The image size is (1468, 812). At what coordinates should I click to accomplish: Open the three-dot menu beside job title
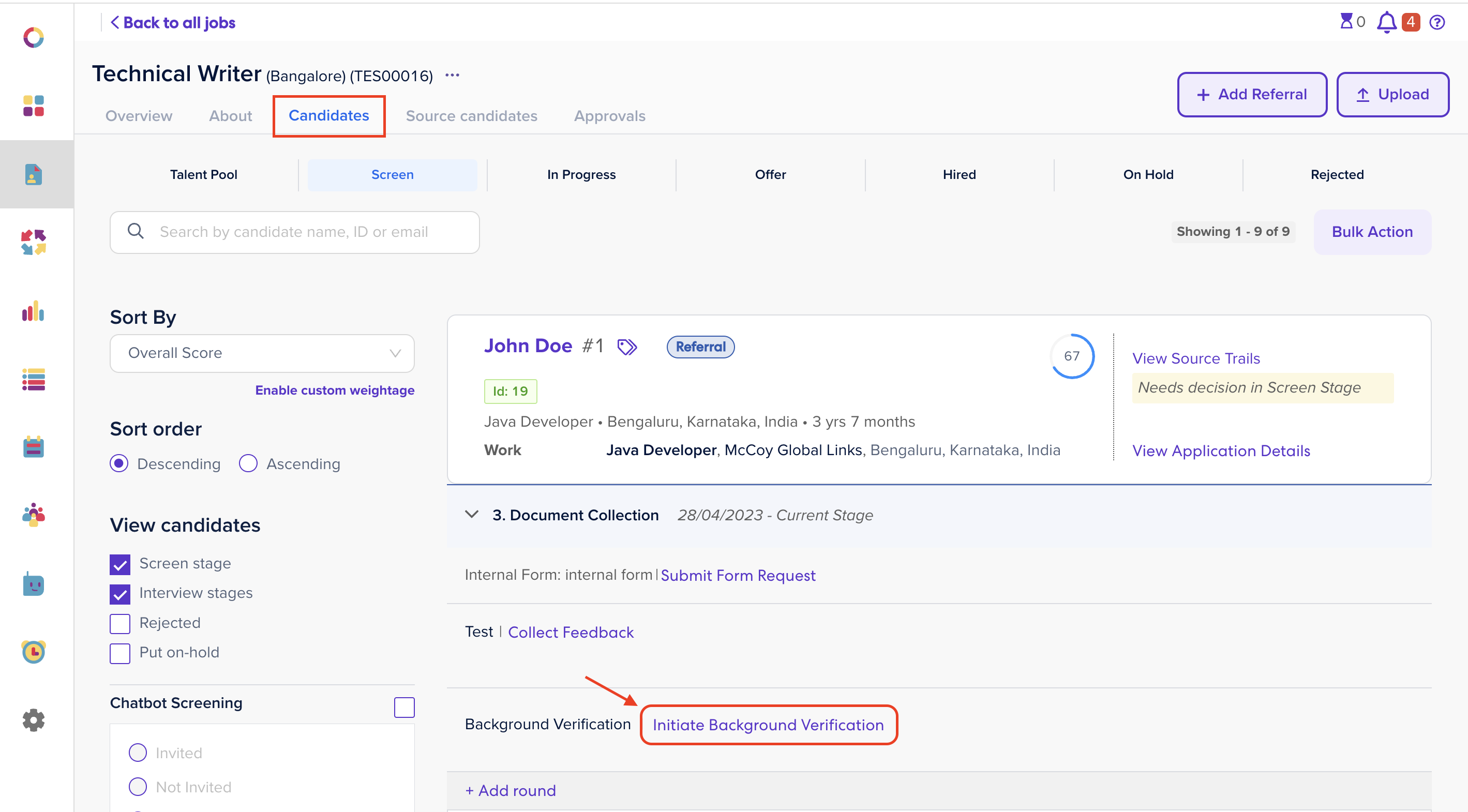452,75
